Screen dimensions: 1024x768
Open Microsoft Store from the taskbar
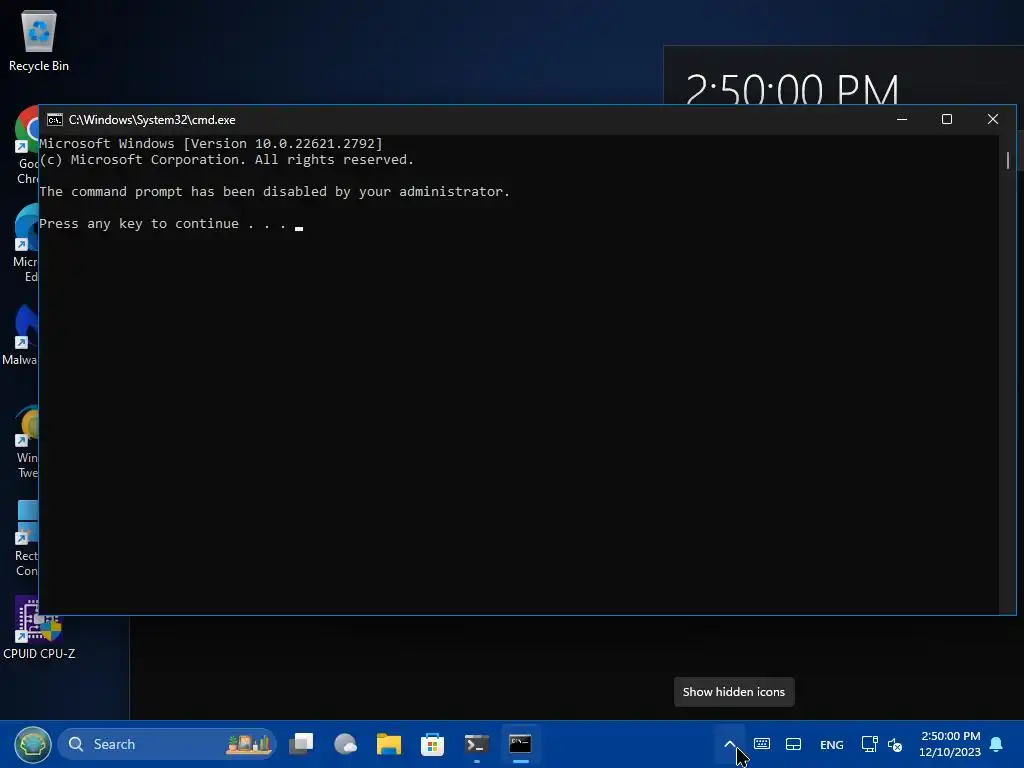click(x=432, y=744)
